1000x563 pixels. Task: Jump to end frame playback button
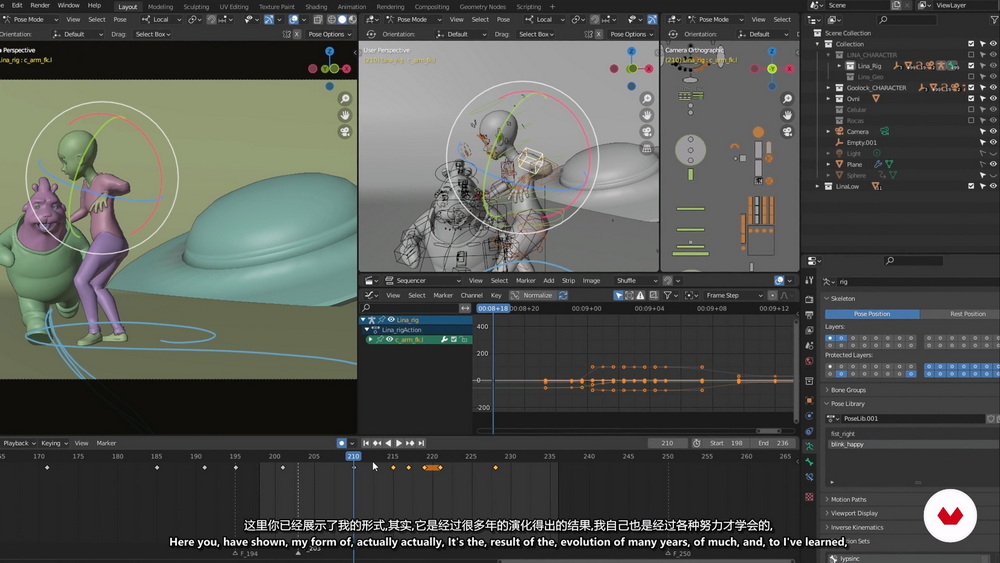(421, 443)
